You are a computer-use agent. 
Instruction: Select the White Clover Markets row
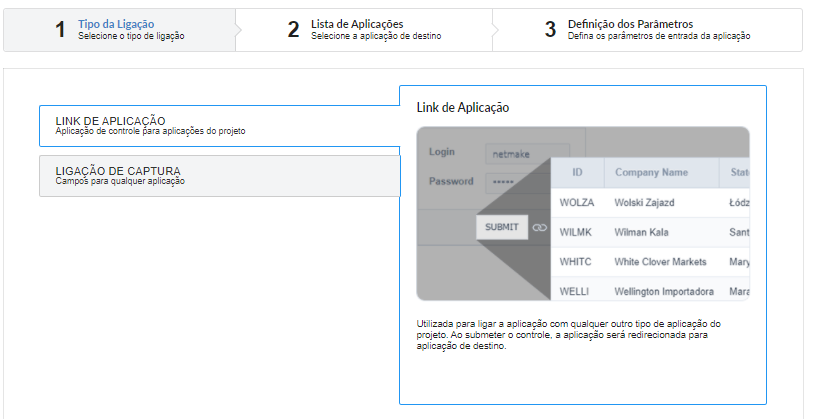pyautogui.click(x=650, y=262)
